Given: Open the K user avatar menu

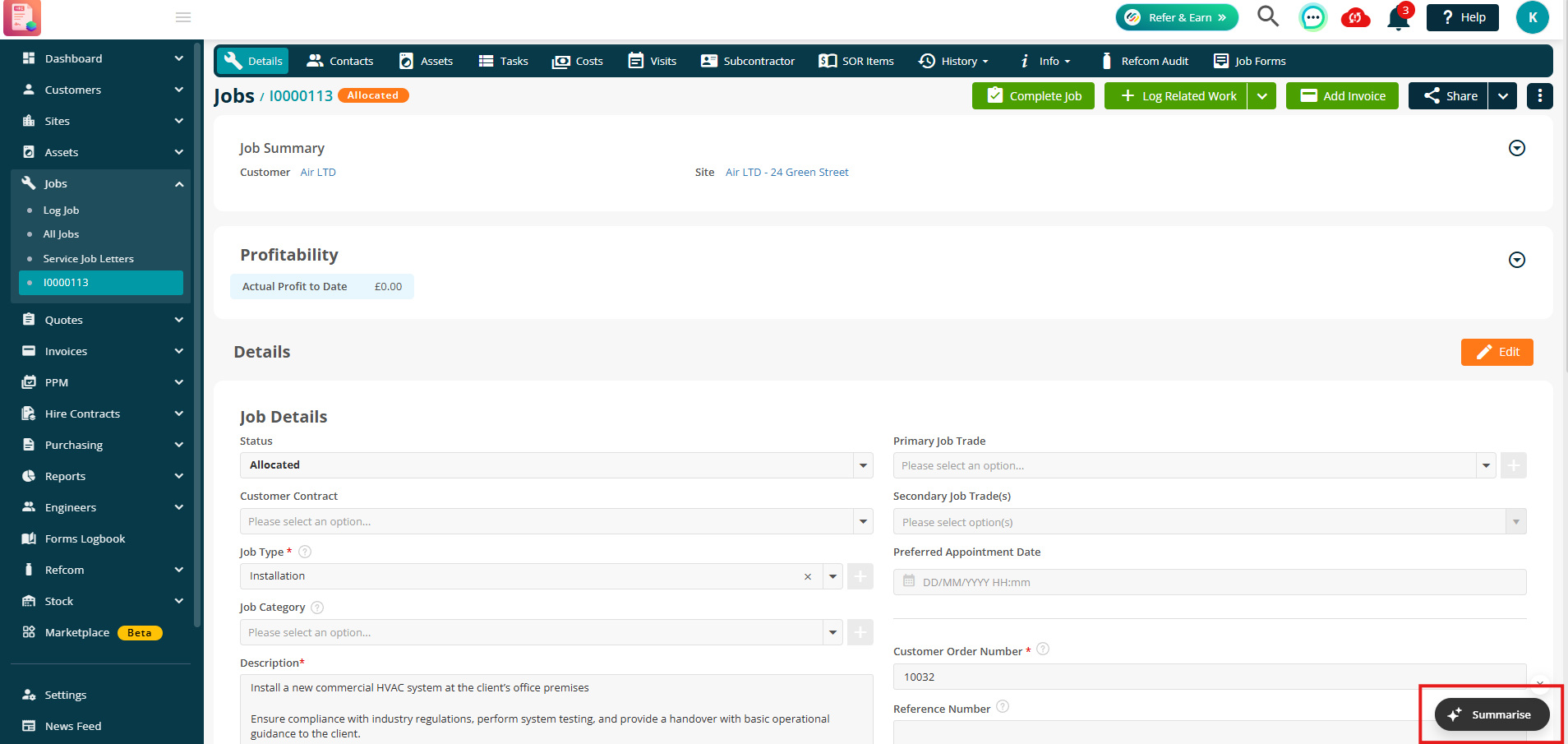Looking at the screenshot, I should [x=1532, y=17].
